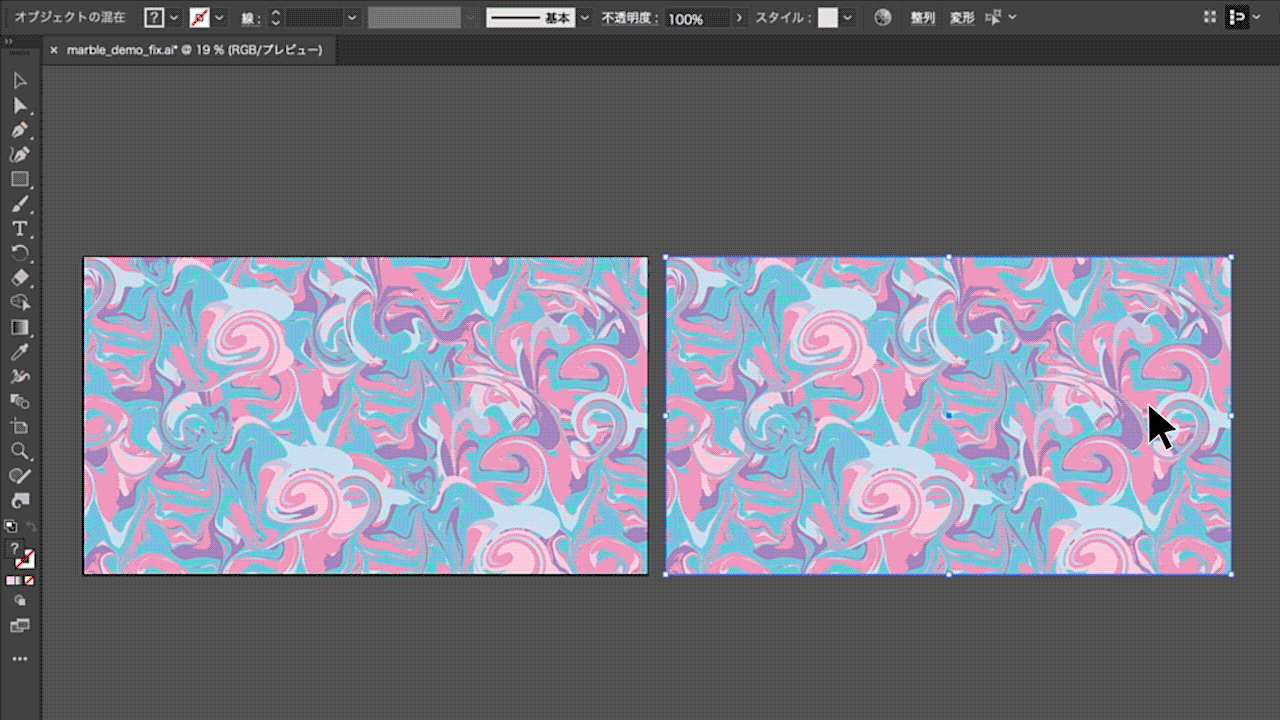Swap fill and stroke colors
1280x720 pixels.
[x=30, y=526]
